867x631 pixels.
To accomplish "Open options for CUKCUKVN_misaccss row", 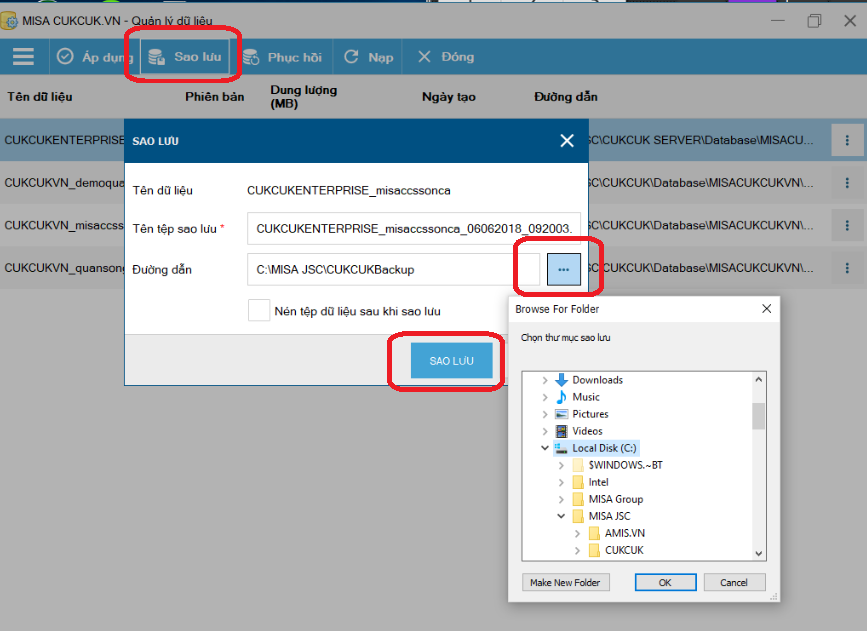I will (x=847, y=225).
